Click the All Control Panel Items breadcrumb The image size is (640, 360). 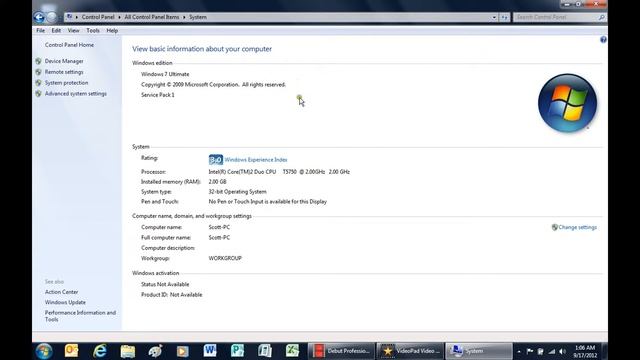click(x=152, y=17)
